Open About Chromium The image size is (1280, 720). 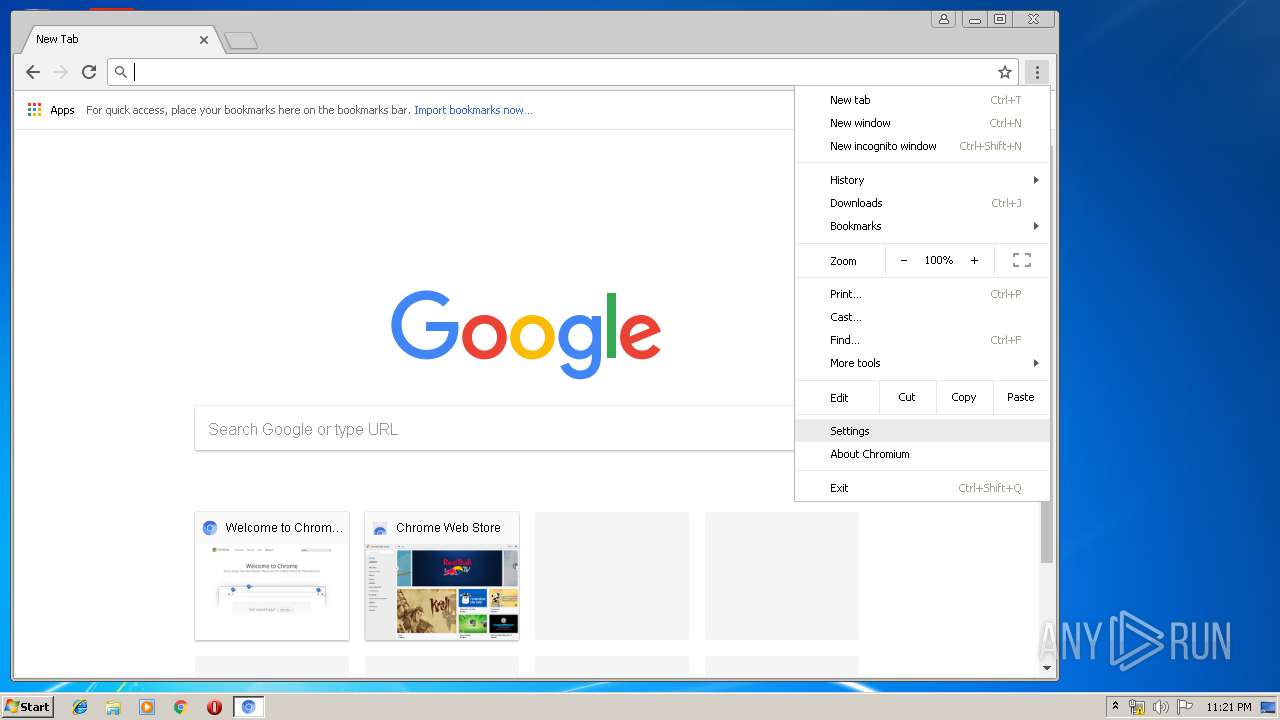tap(923, 454)
